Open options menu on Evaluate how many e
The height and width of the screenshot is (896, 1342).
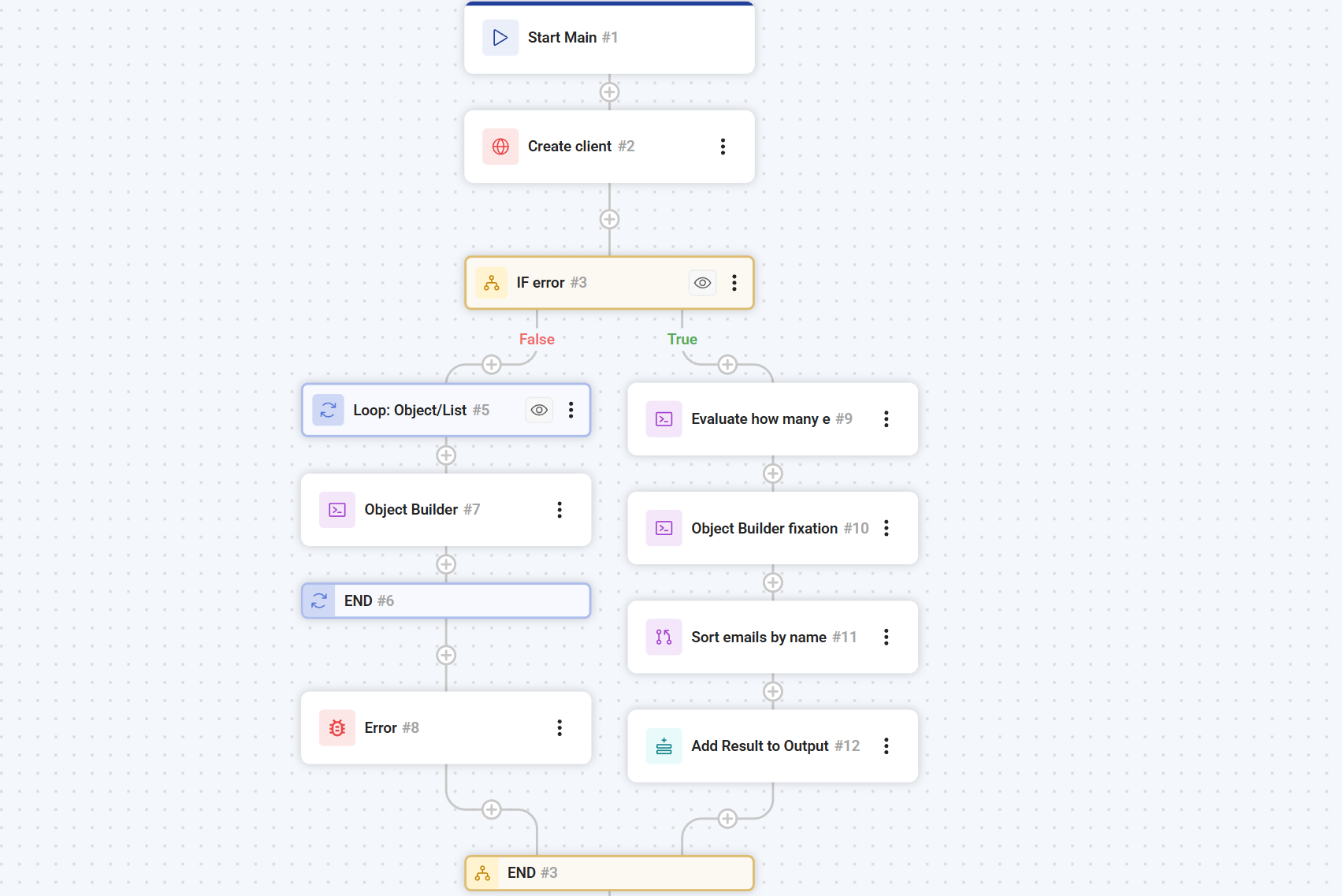pos(887,418)
